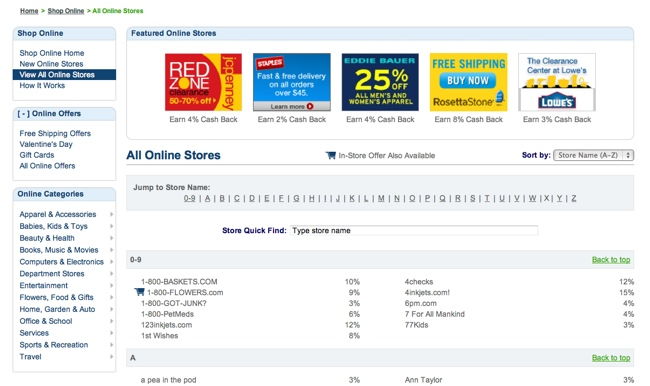Expand the Travel category arrow
The width and height of the screenshot is (650, 386).
point(112,357)
